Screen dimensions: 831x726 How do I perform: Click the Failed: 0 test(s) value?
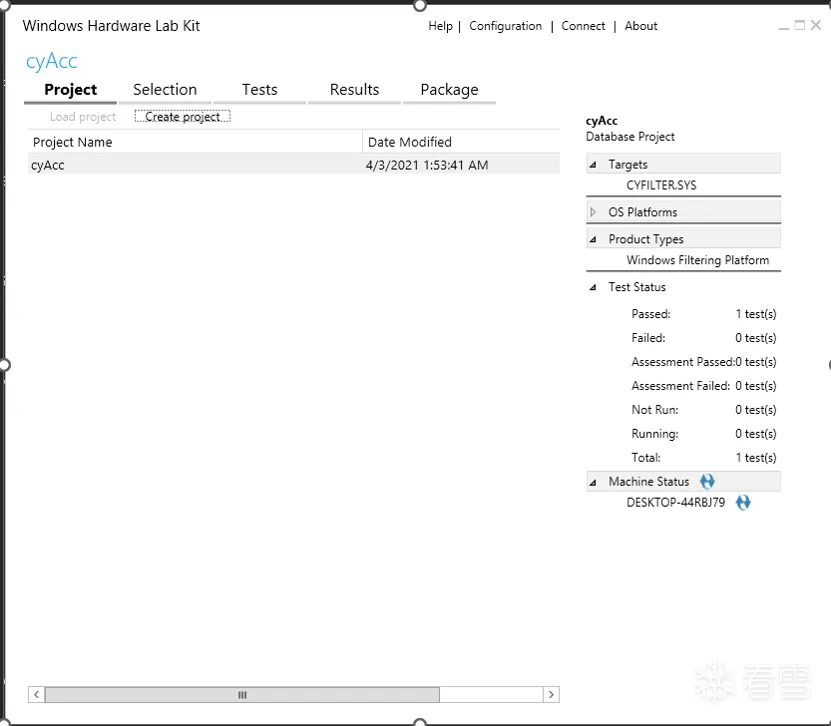pyautogui.click(x=756, y=338)
